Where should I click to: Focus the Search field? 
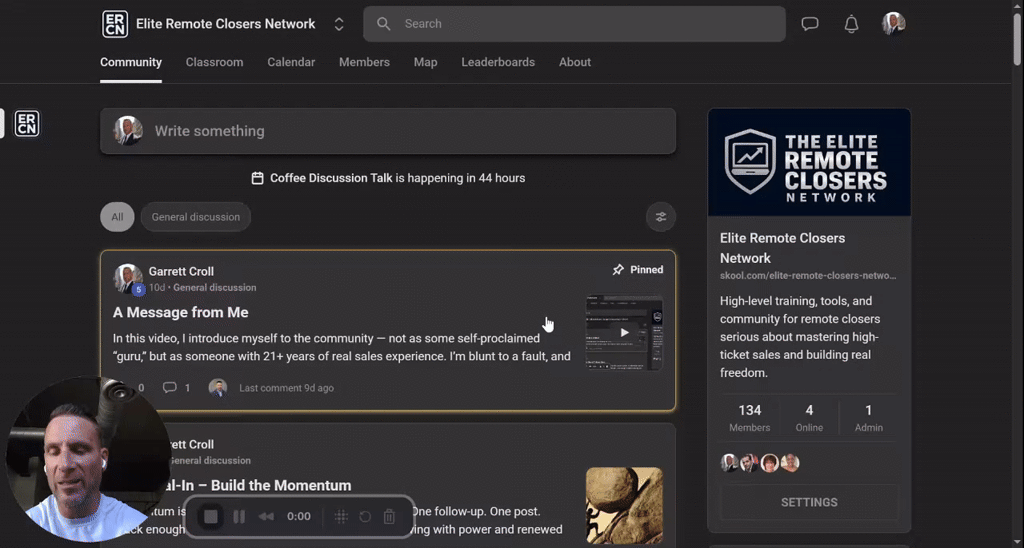pos(574,24)
